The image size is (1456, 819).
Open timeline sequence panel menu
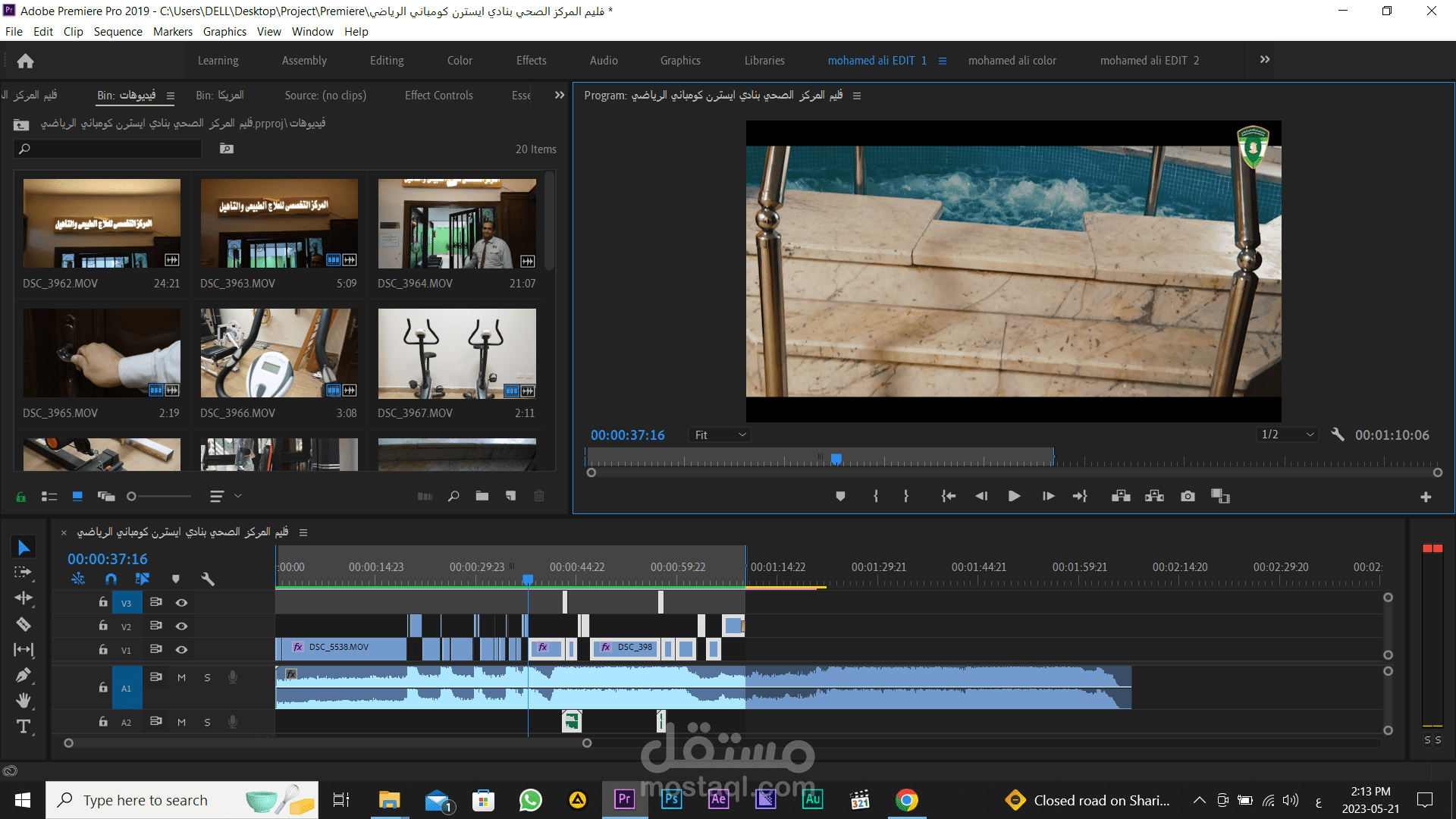pyautogui.click(x=303, y=532)
